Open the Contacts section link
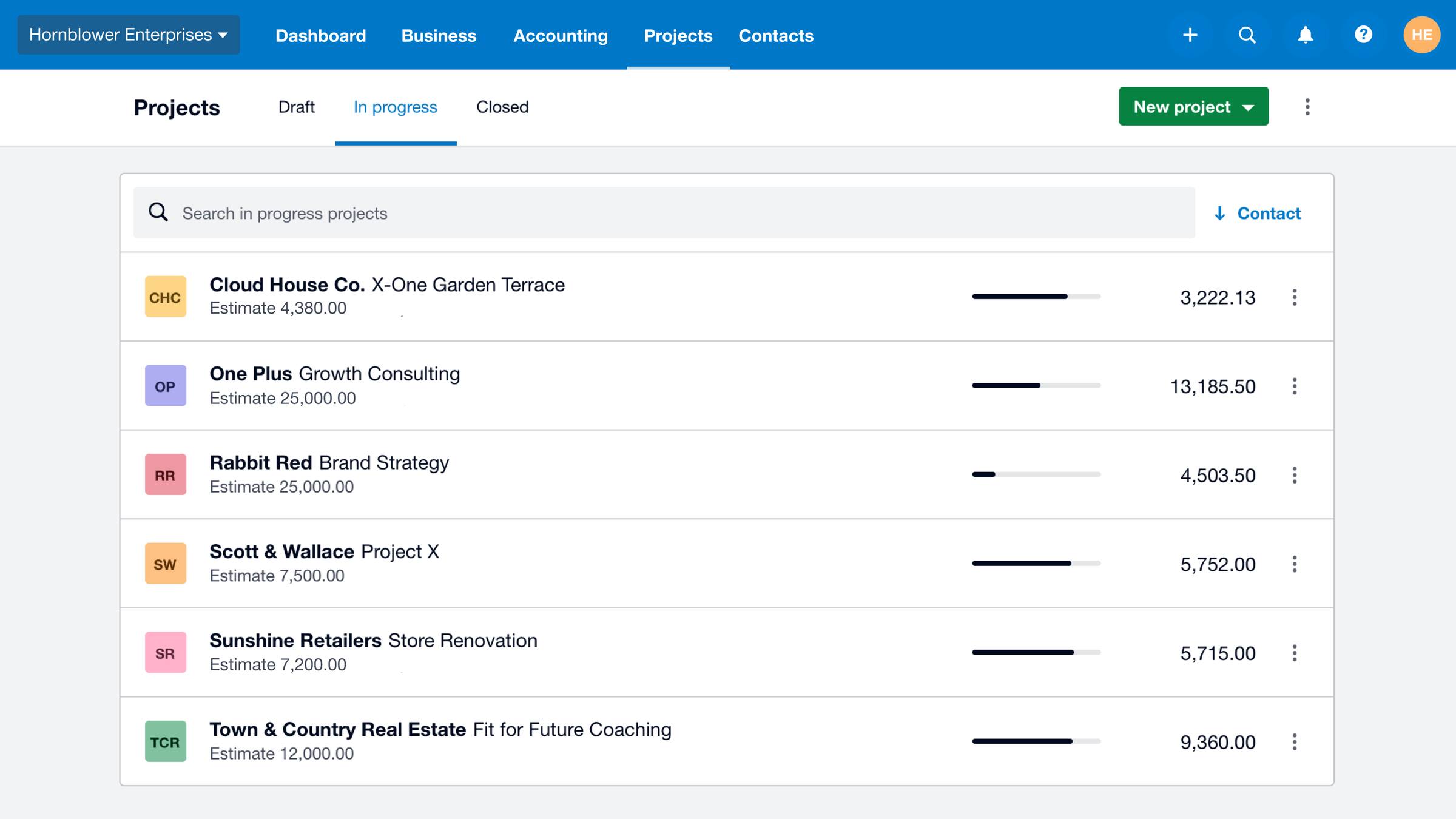 776,35
